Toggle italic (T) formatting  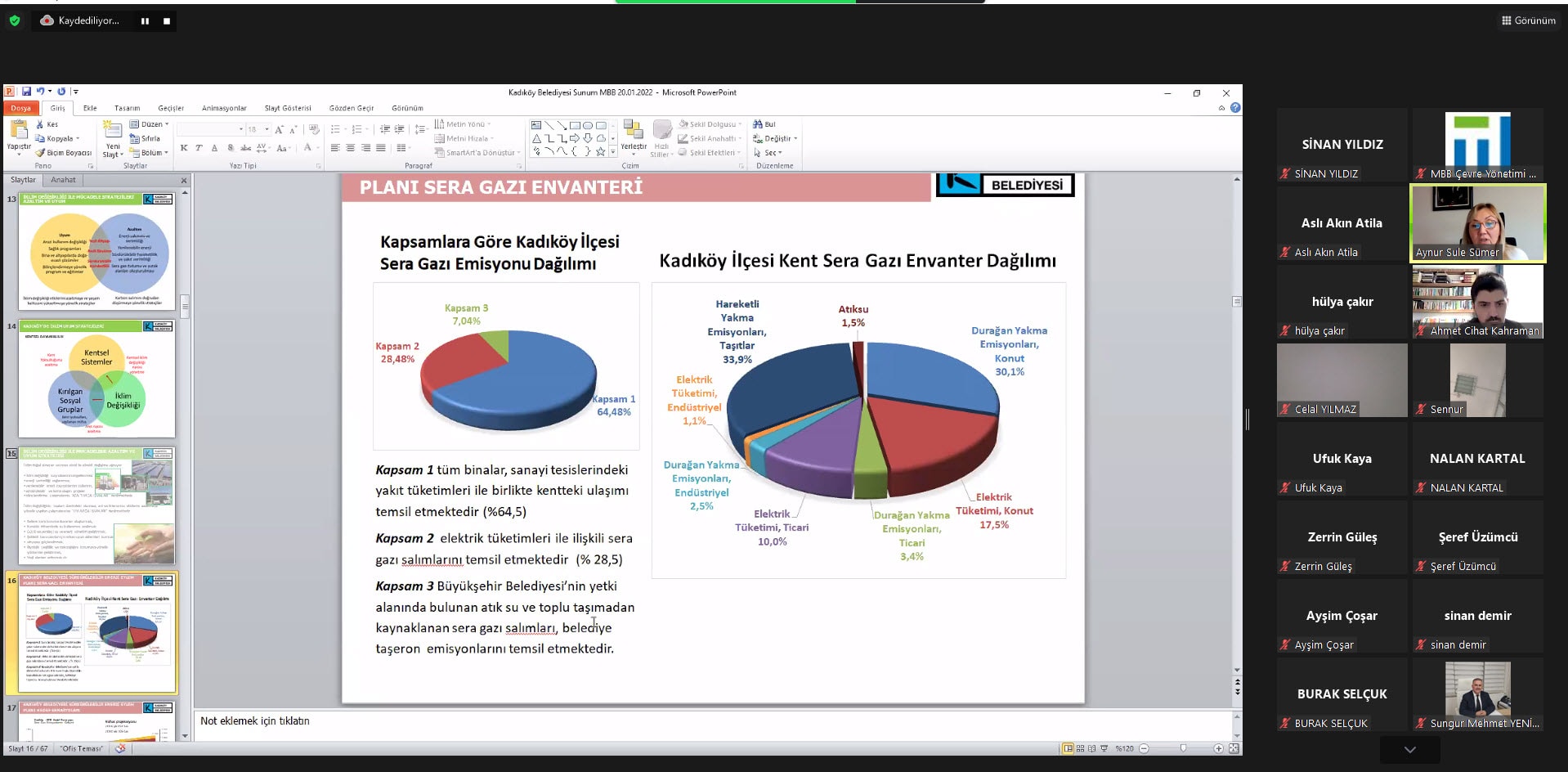tap(199, 148)
